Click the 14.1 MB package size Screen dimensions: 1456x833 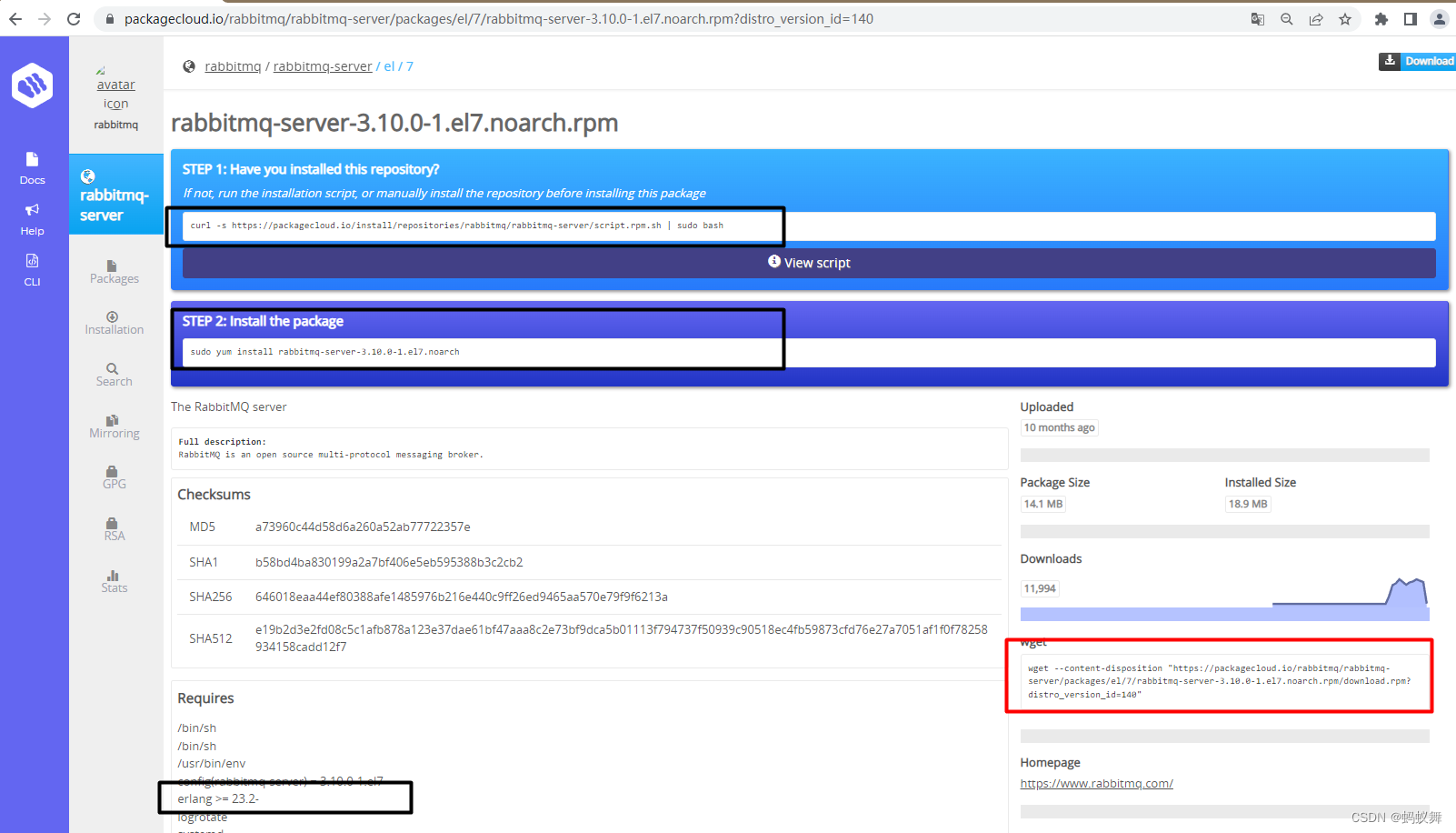[1043, 504]
